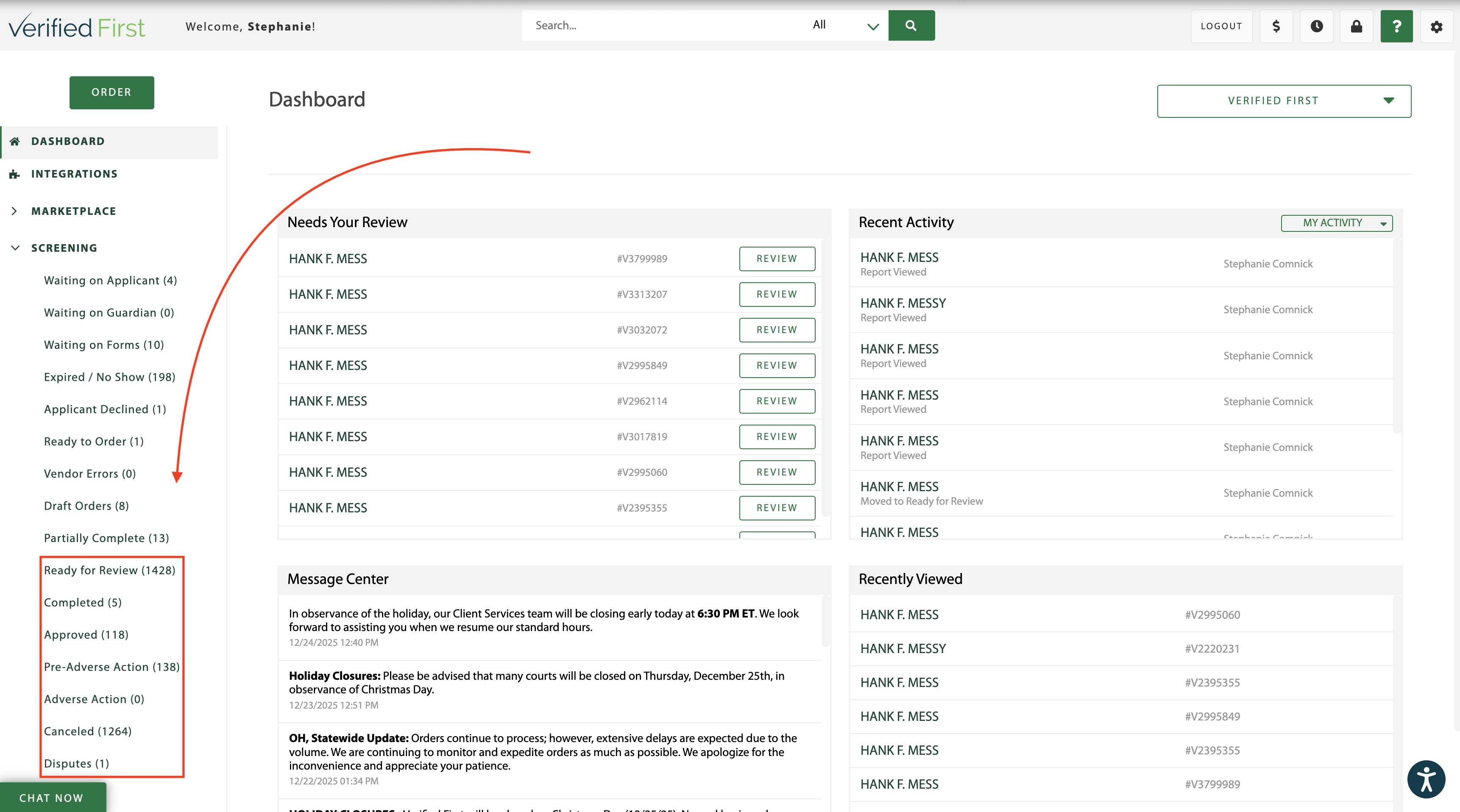1460x812 pixels.
Task: Click into the Search input field
Action: pos(663,25)
